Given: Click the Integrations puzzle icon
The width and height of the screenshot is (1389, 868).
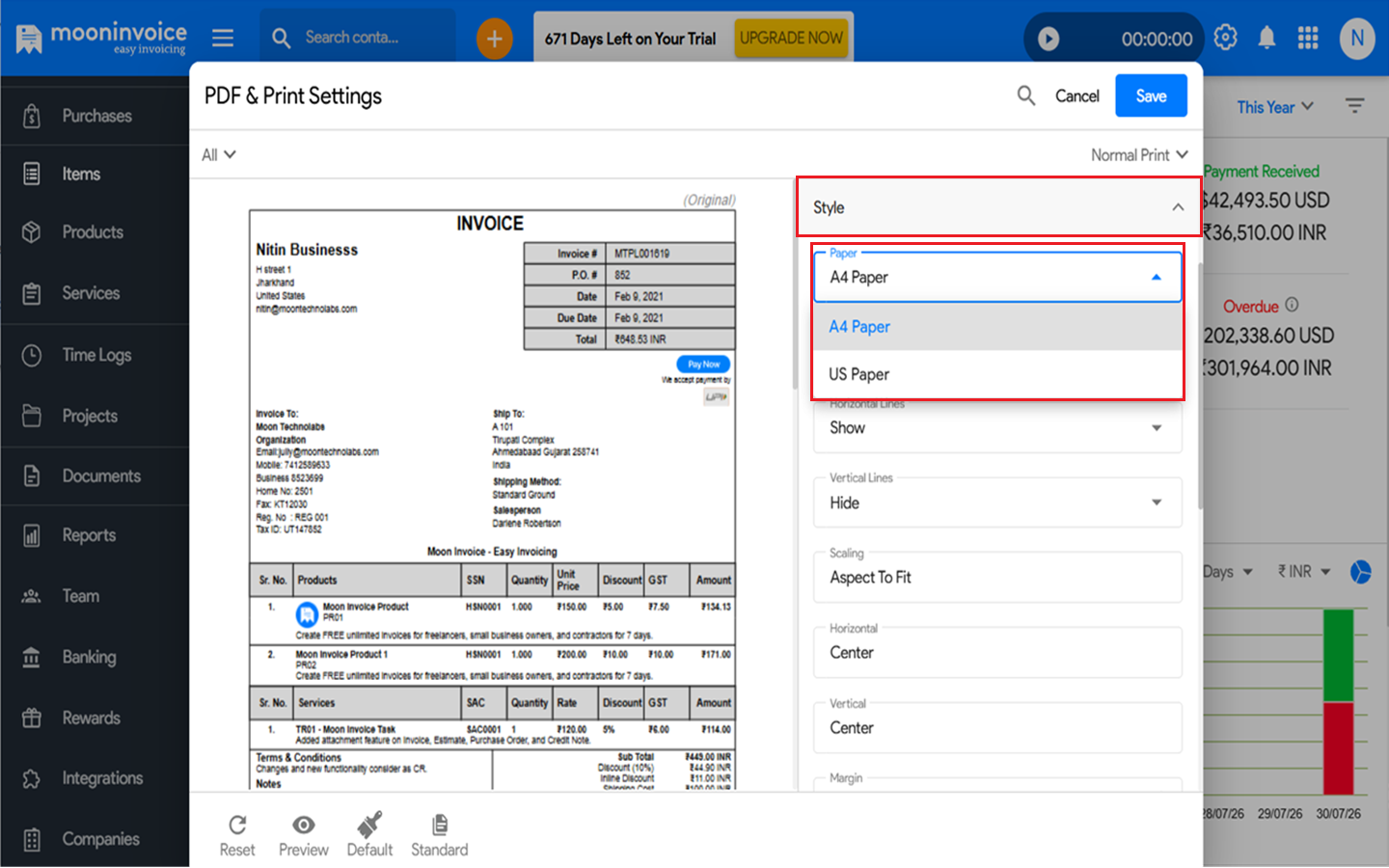Looking at the screenshot, I should coord(32,778).
